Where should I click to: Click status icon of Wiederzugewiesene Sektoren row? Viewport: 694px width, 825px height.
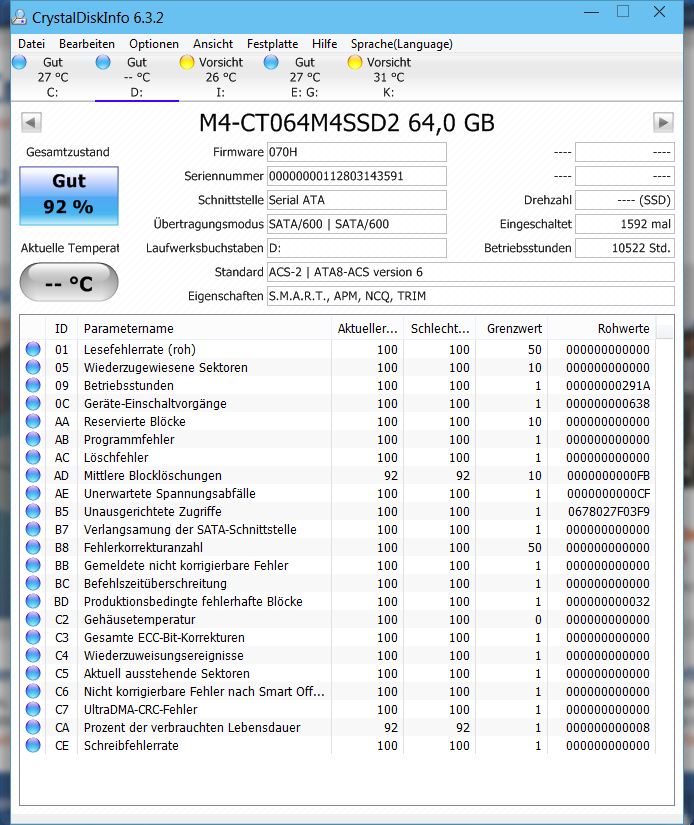tap(33, 367)
